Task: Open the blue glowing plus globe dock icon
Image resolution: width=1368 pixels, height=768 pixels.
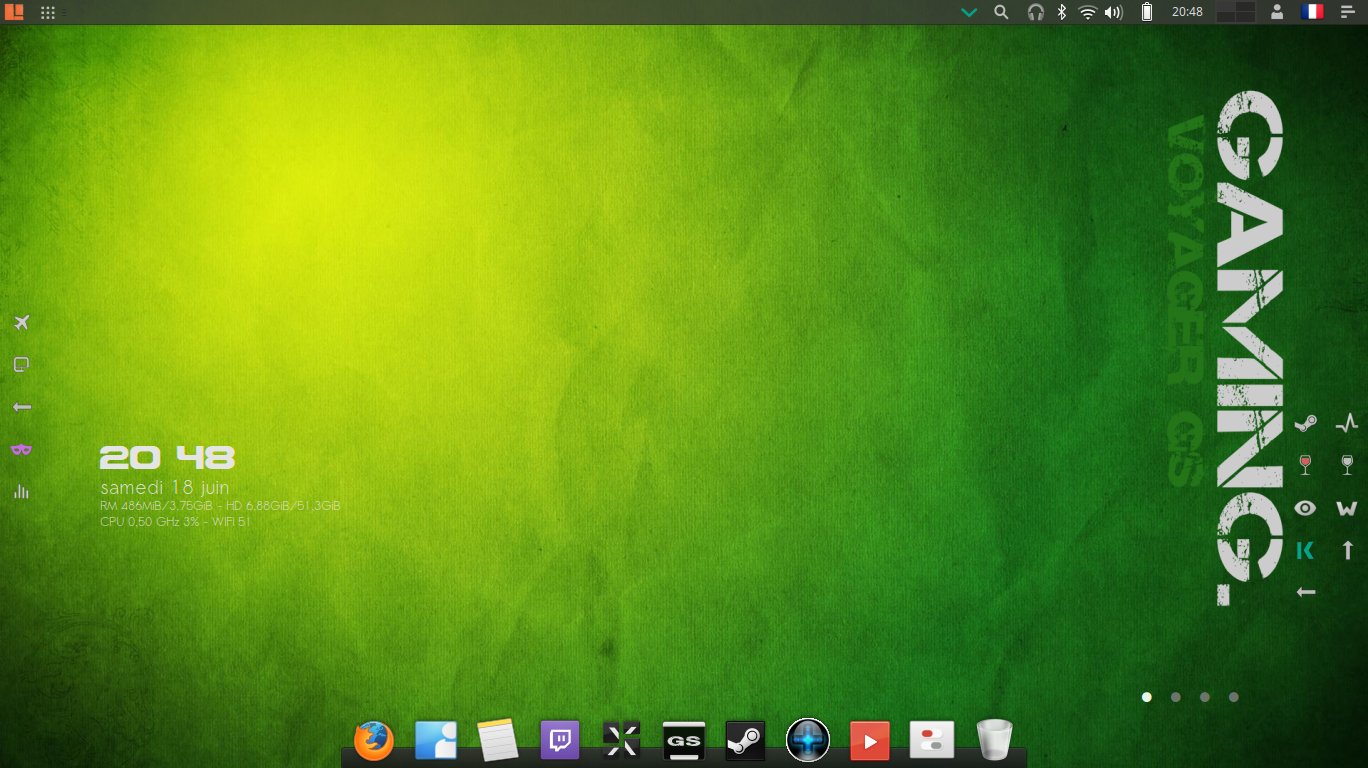Action: pos(808,741)
